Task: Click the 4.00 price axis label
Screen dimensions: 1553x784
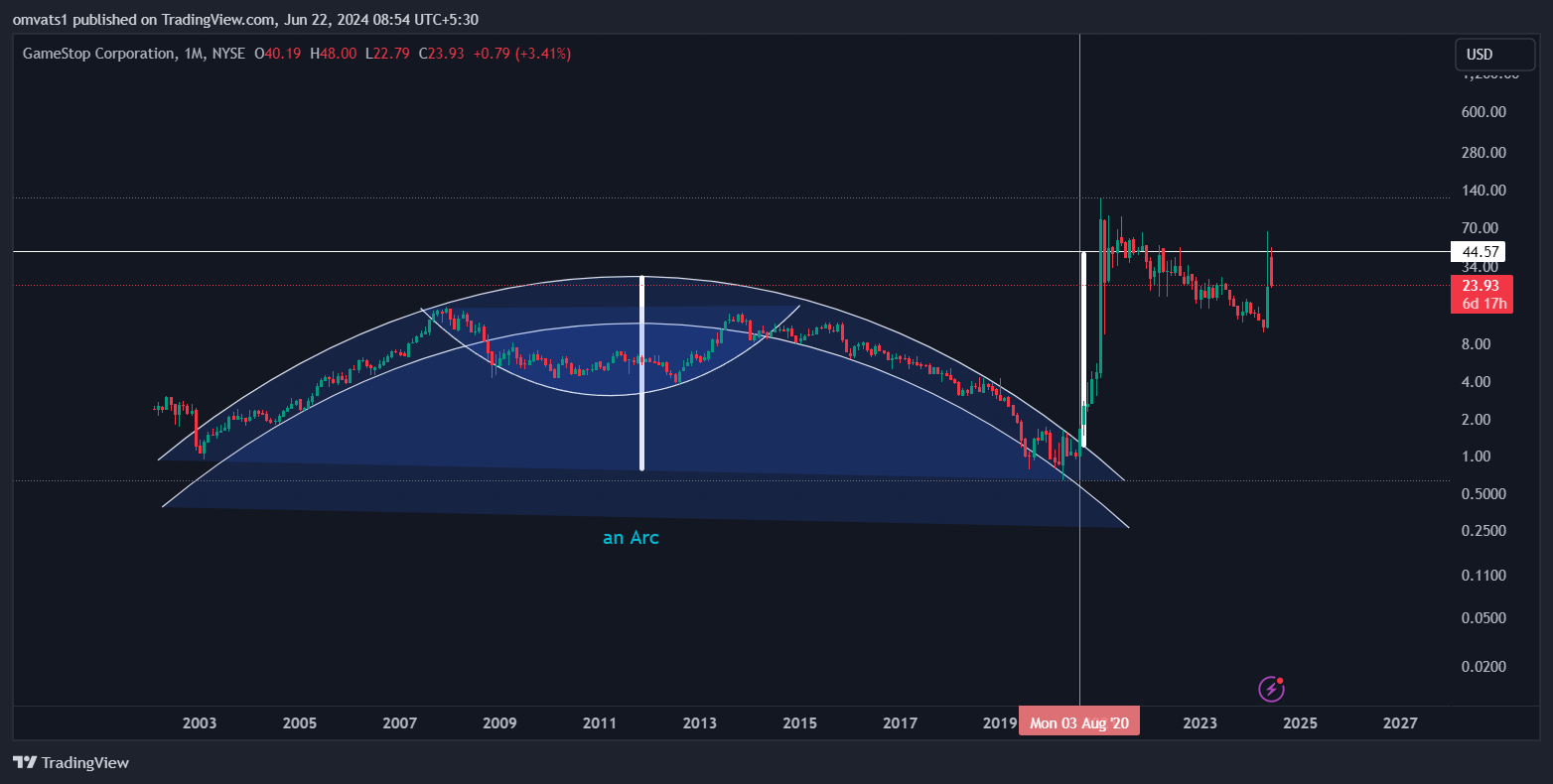Action: point(1476,382)
